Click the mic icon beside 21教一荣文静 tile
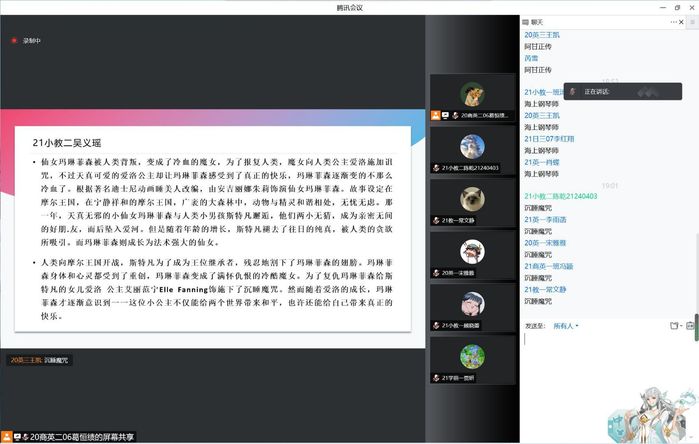 tap(436, 220)
